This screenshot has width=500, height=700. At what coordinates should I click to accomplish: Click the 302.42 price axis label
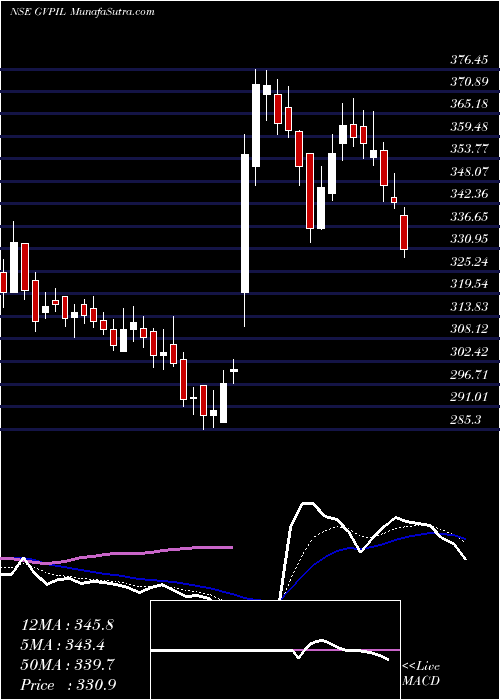pos(468,352)
